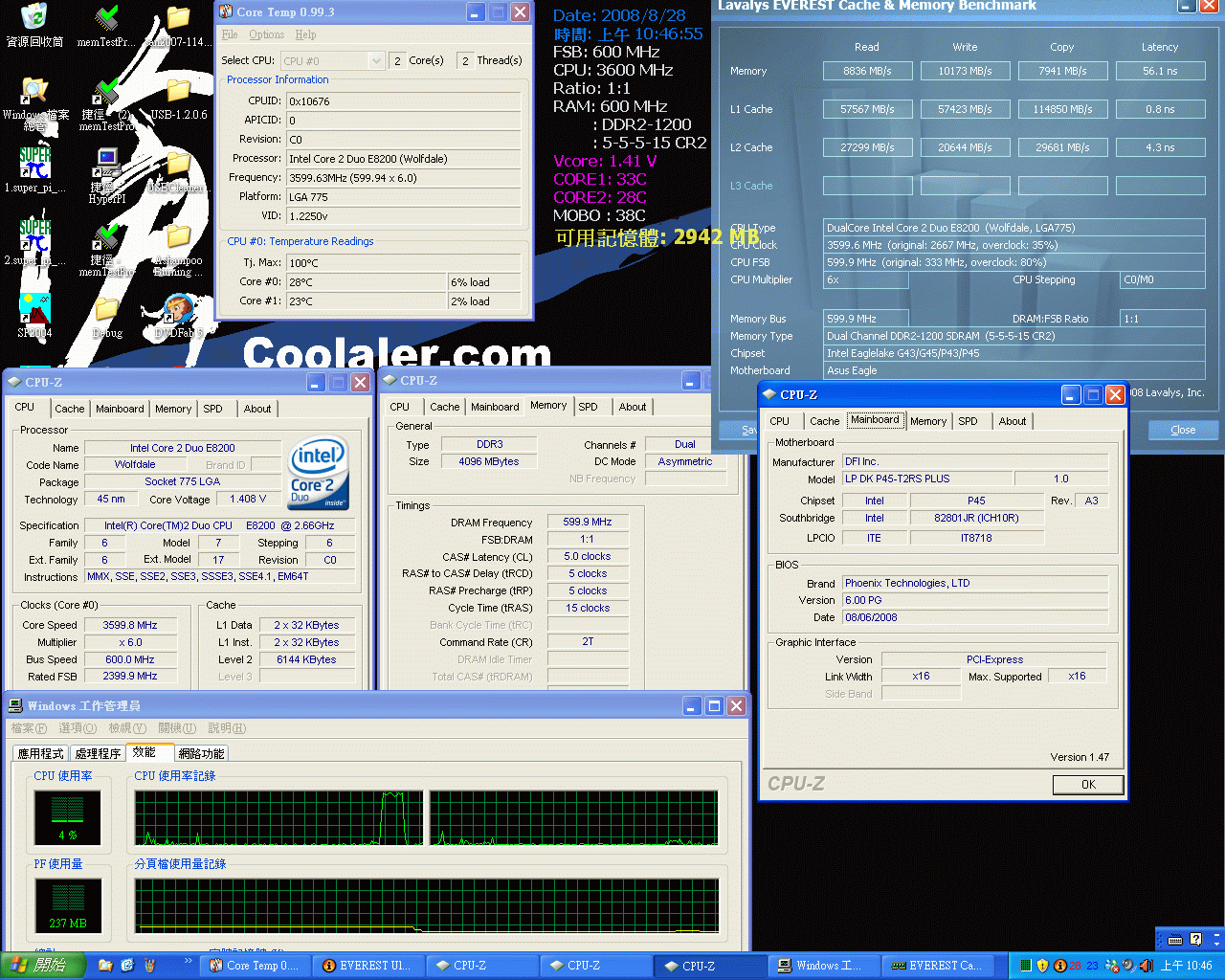Select the '4096 MBytes' size value in CPU-Z
This screenshot has width=1225, height=980.
click(x=489, y=461)
